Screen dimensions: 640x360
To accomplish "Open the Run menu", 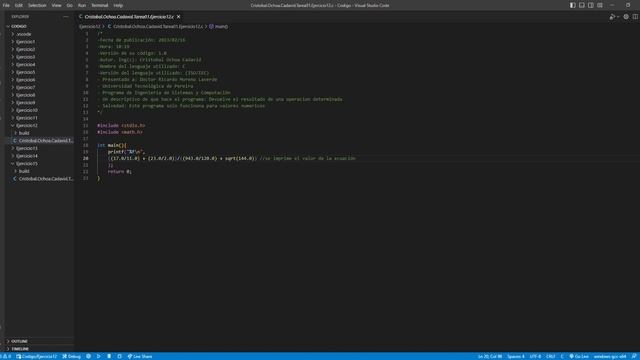I will 82,5.
